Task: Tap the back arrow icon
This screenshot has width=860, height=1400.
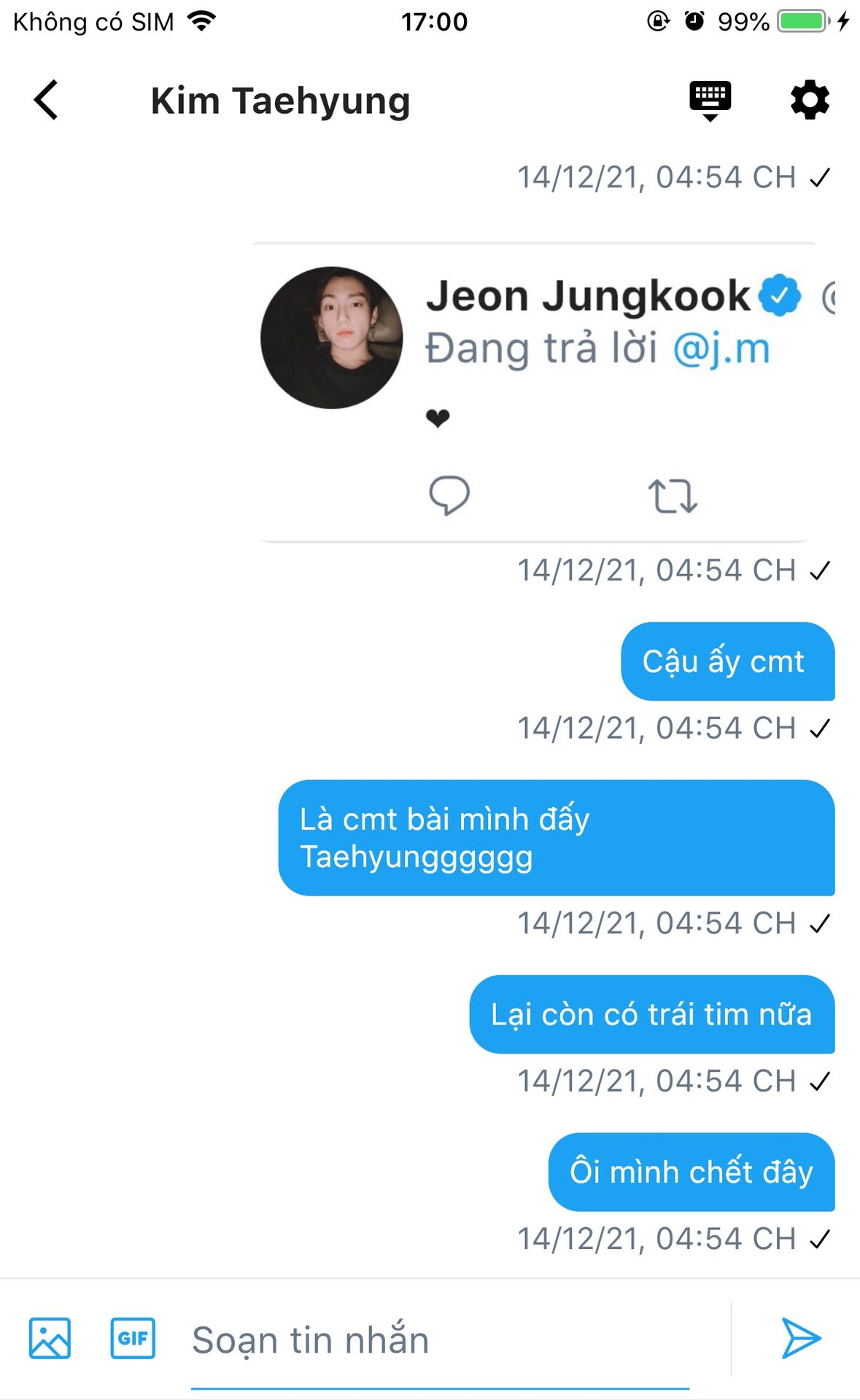Action: coord(46,100)
